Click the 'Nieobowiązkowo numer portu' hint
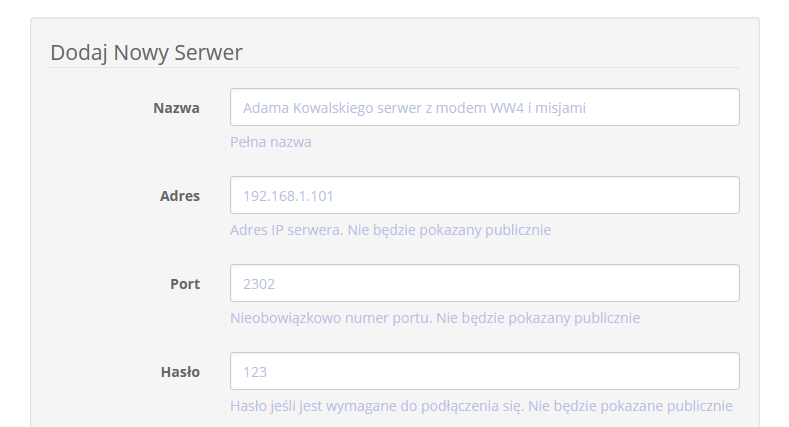789x427 pixels. coord(435,318)
